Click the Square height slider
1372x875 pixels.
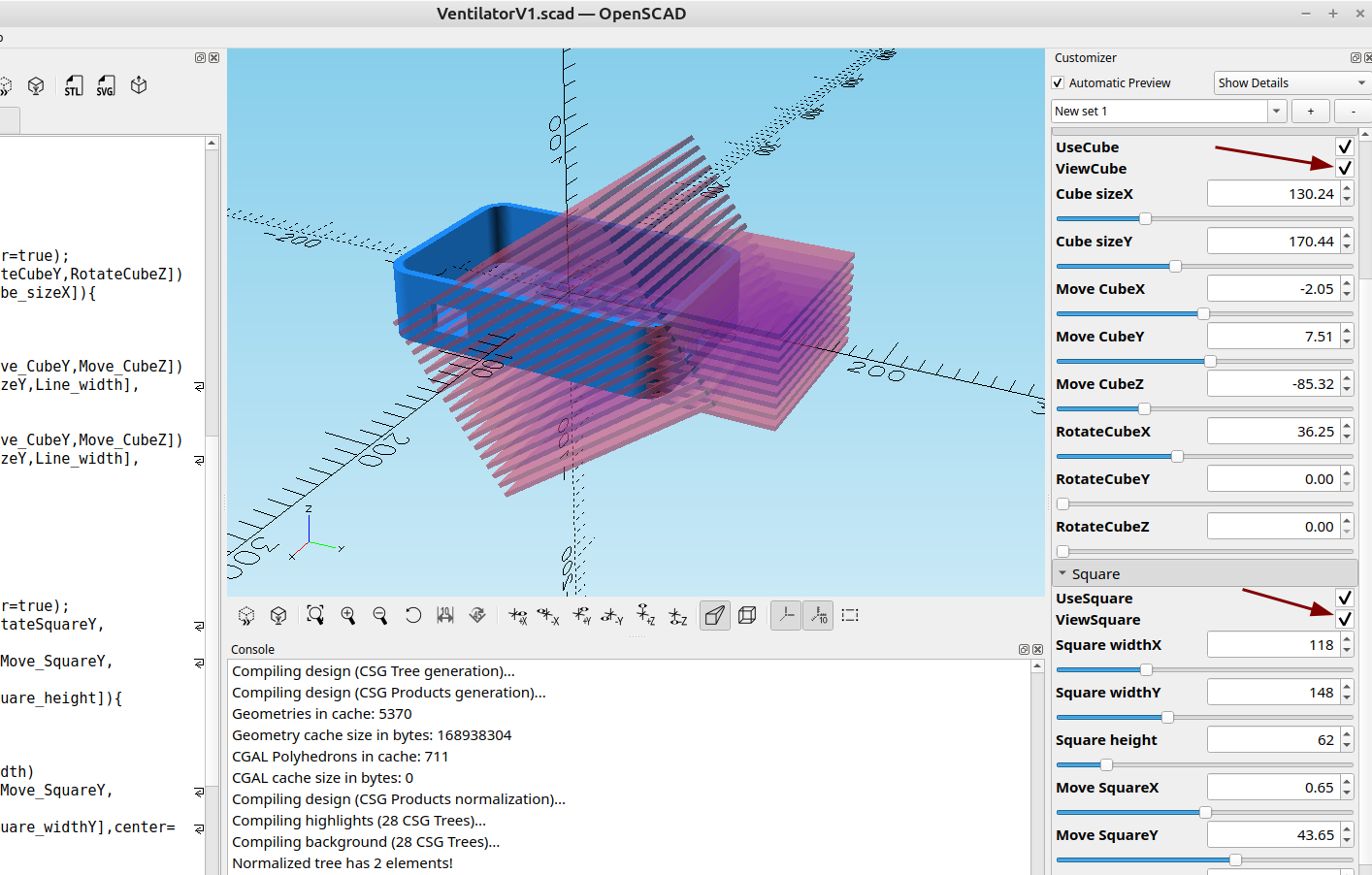click(x=1204, y=764)
